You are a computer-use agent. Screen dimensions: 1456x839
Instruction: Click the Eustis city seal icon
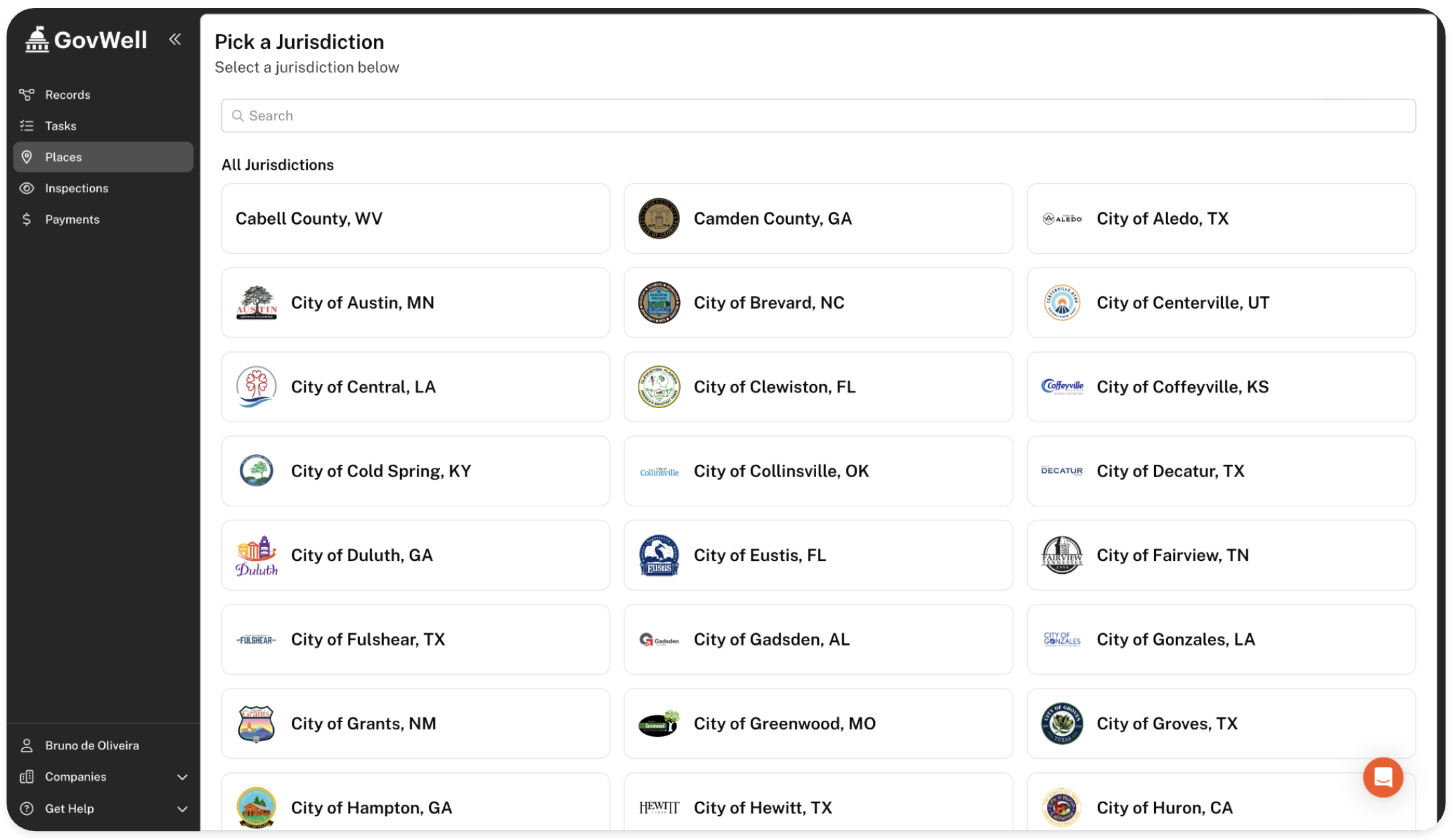tap(659, 556)
